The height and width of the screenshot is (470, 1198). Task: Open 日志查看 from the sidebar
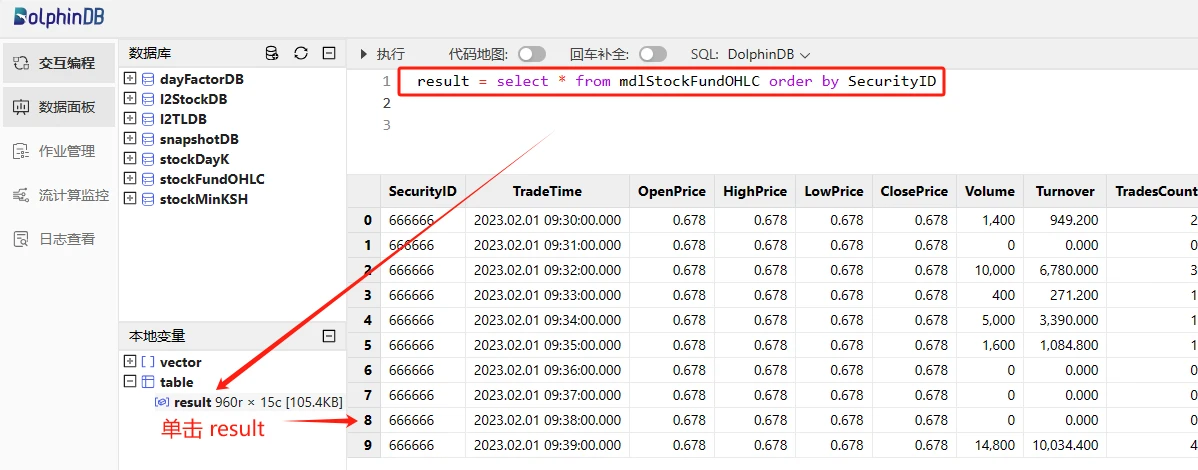pyautogui.click(x=57, y=239)
